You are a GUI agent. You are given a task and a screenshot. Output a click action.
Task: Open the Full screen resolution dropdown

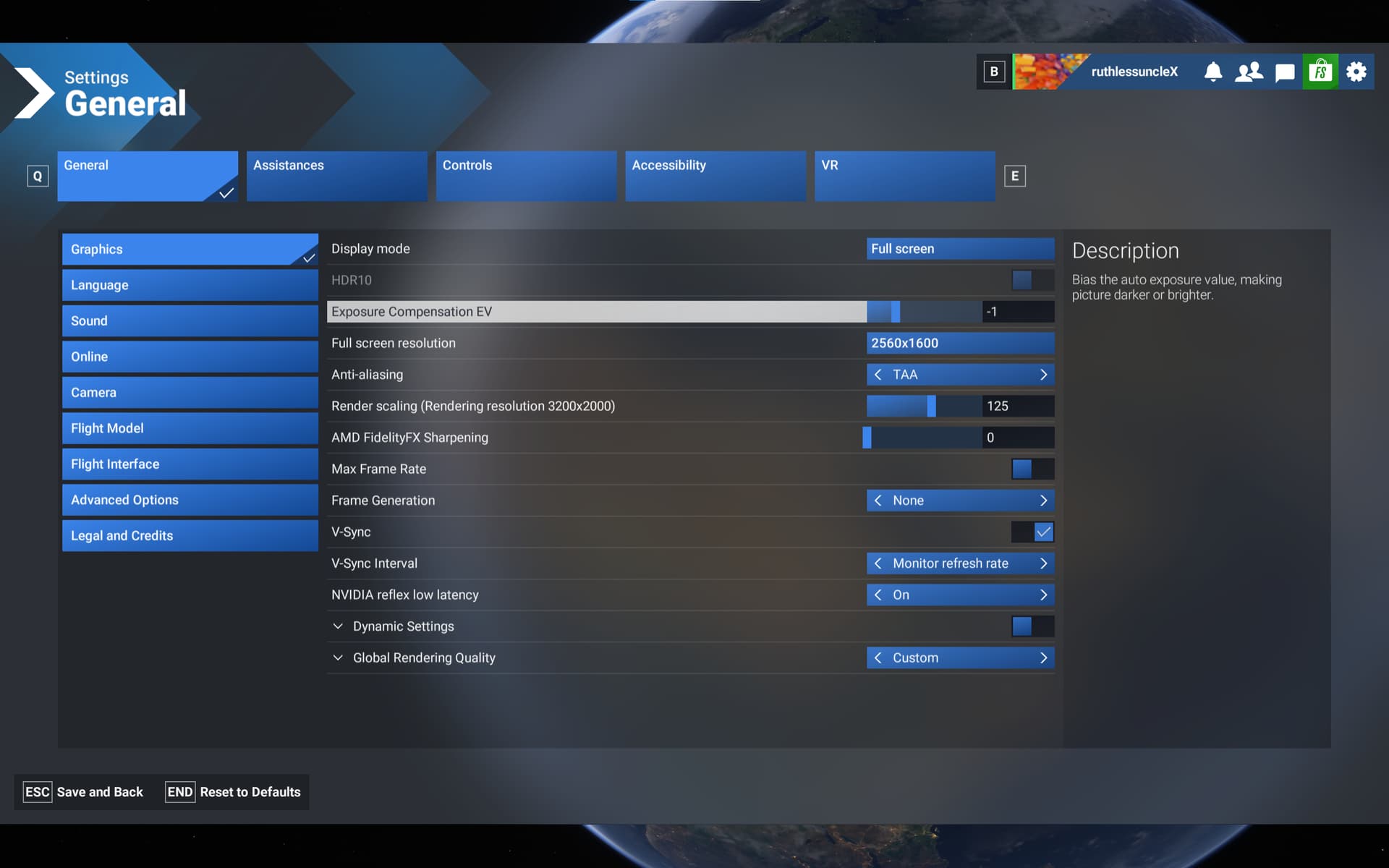(960, 344)
